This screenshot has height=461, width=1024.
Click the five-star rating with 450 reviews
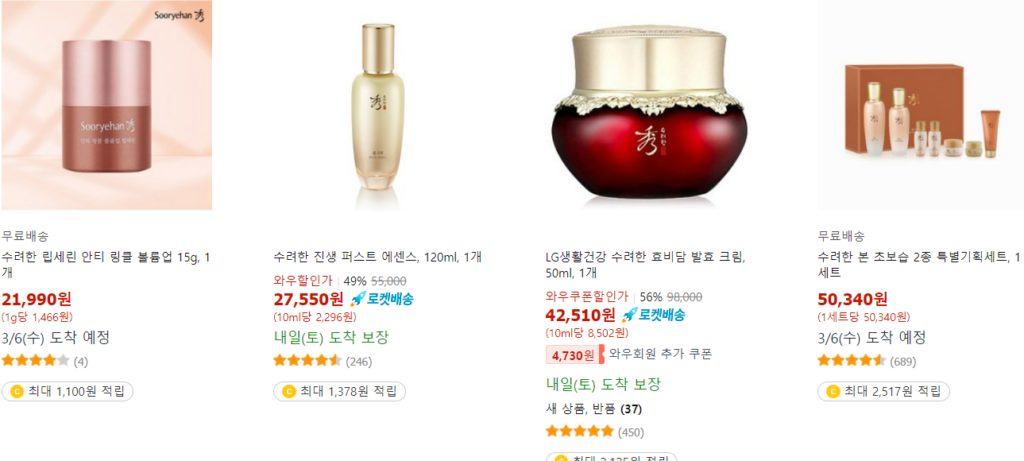point(580,431)
